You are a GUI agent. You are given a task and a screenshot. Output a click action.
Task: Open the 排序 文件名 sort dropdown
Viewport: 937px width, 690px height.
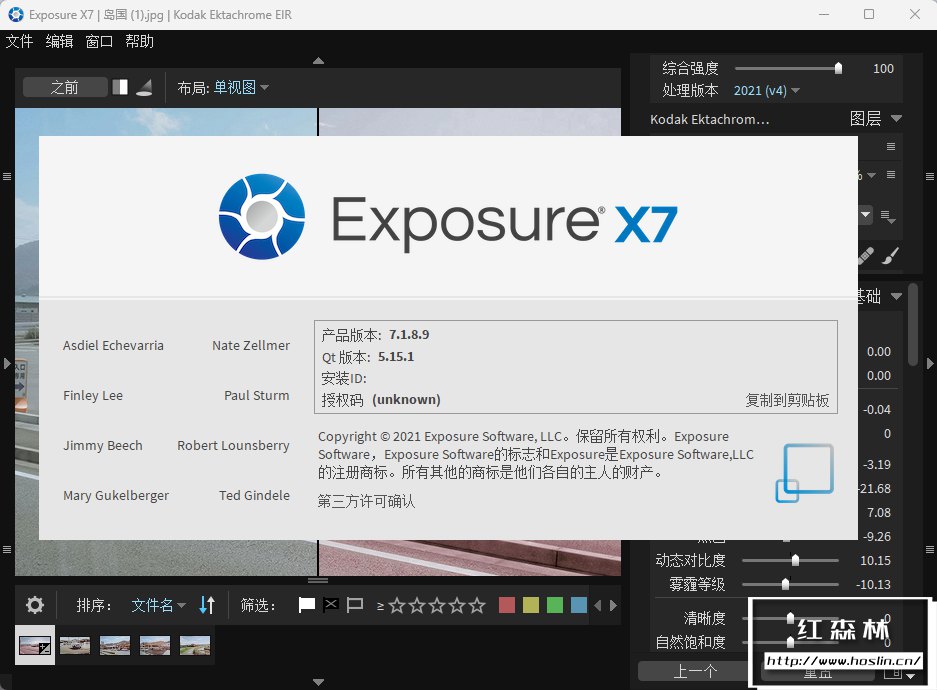pyautogui.click(x=158, y=605)
